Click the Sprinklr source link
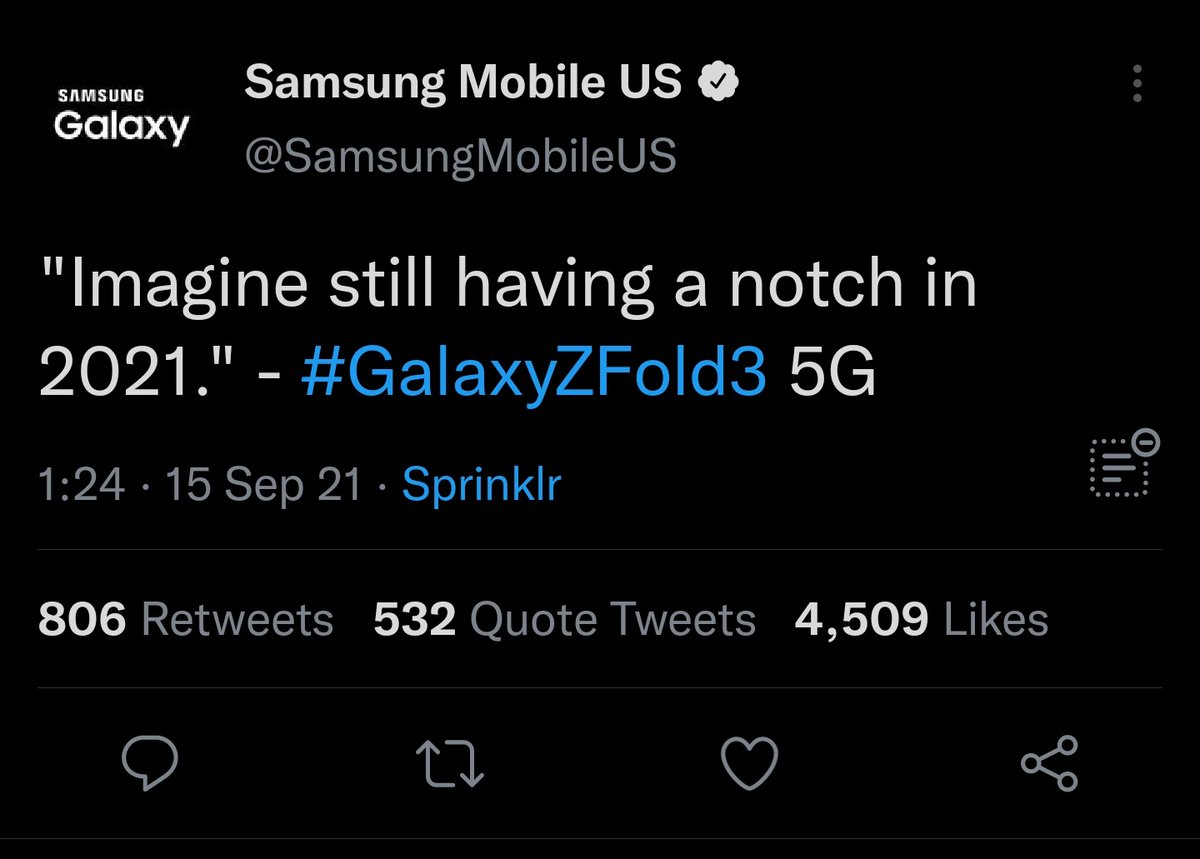The width and height of the screenshot is (1200, 859). tap(481, 486)
